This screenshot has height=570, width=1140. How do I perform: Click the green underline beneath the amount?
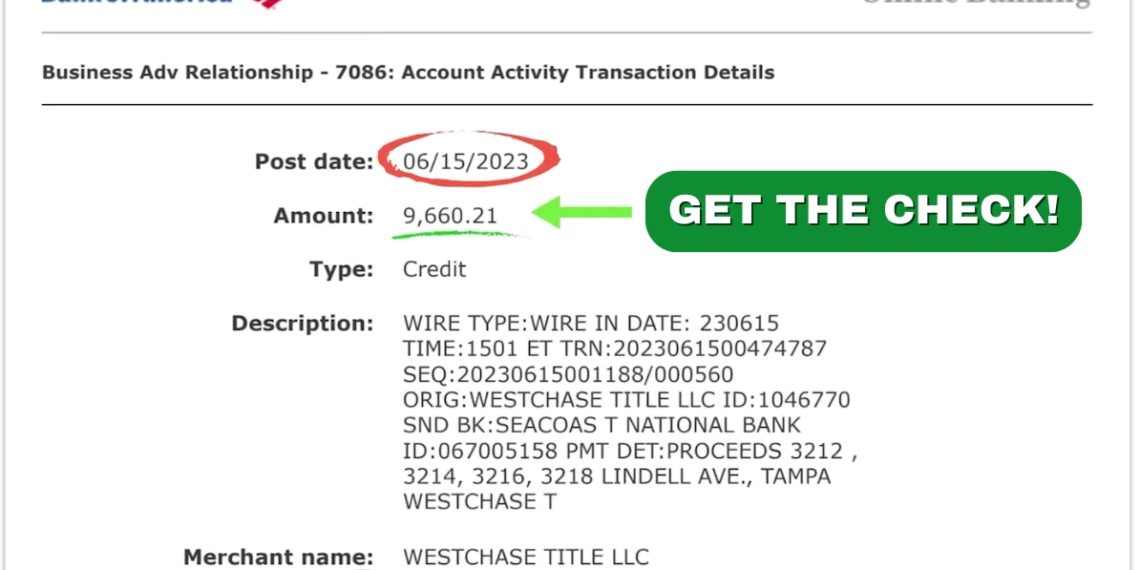click(x=455, y=236)
